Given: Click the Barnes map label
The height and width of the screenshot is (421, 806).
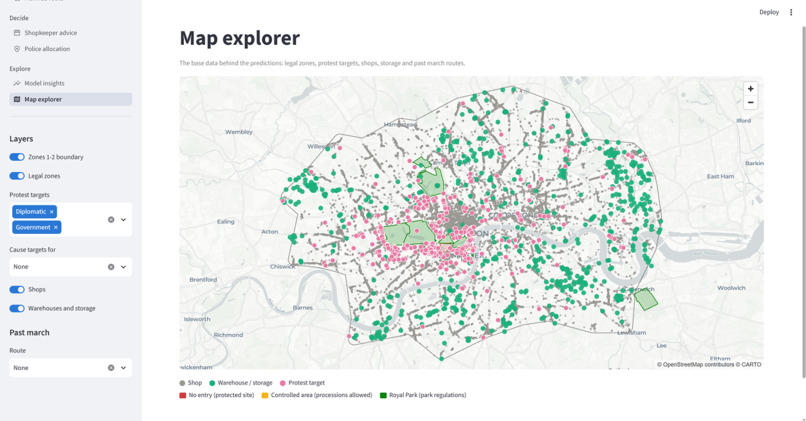Looking at the screenshot, I should [x=303, y=307].
